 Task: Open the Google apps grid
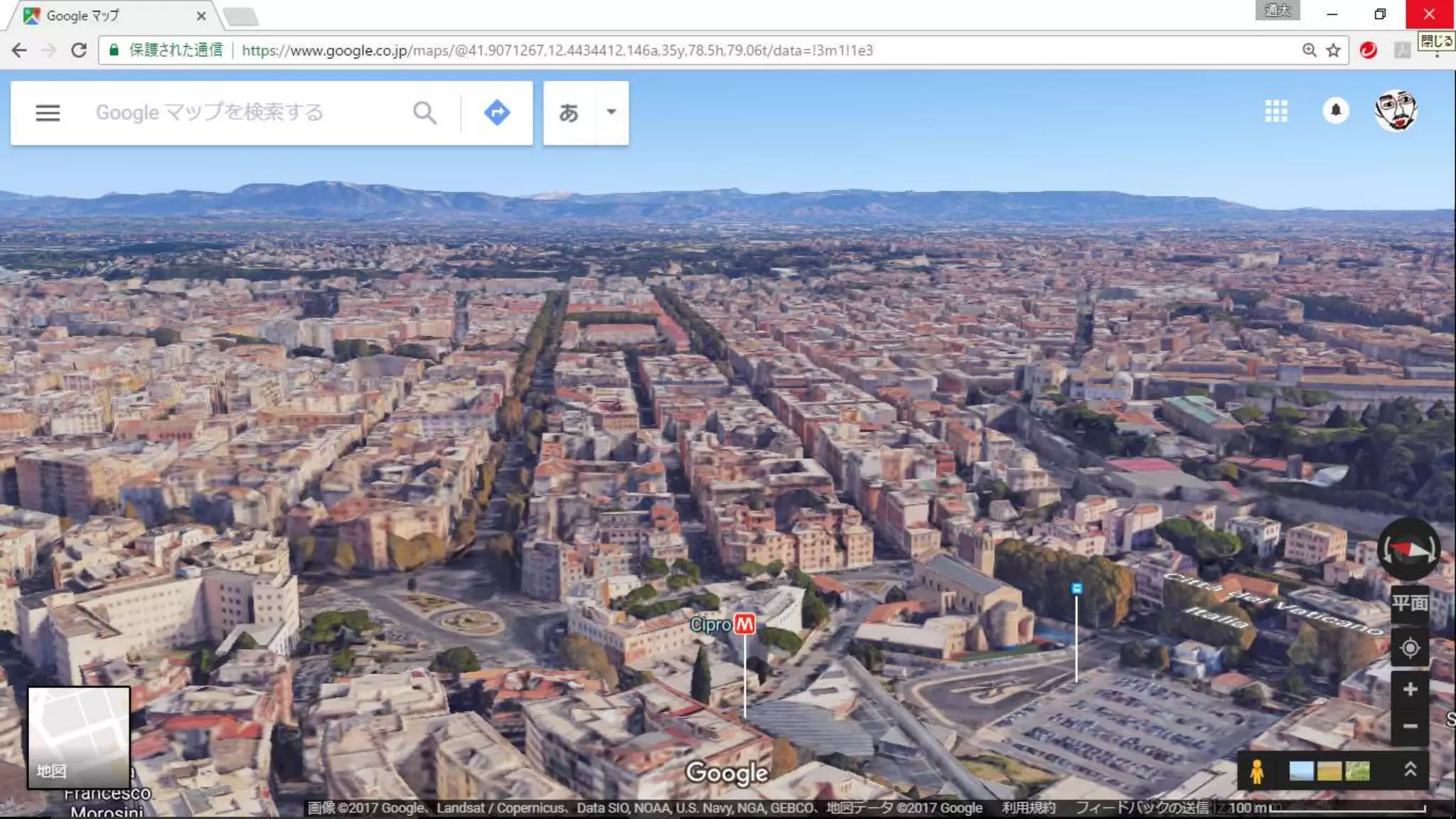pyautogui.click(x=1276, y=111)
